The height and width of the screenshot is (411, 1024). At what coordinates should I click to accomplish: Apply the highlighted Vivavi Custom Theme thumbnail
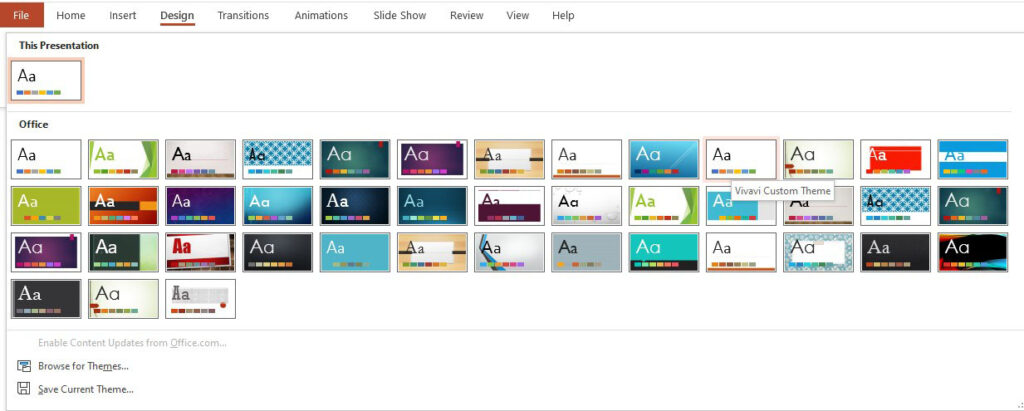pyautogui.click(x=741, y=159)
